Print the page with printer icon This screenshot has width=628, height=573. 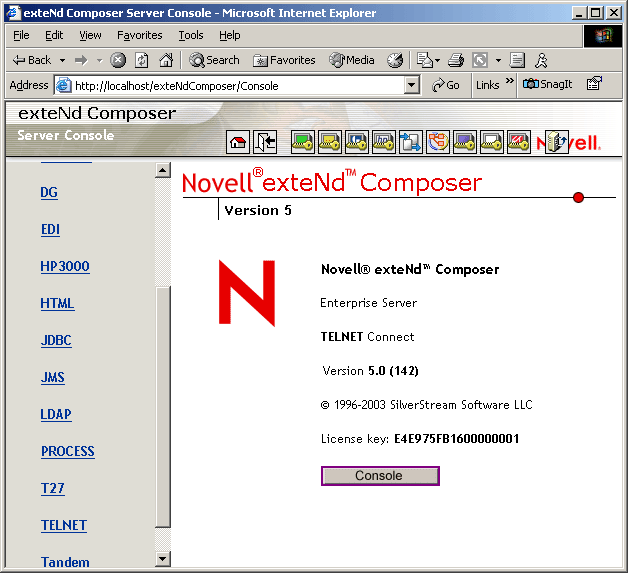(x=456, y=60)
